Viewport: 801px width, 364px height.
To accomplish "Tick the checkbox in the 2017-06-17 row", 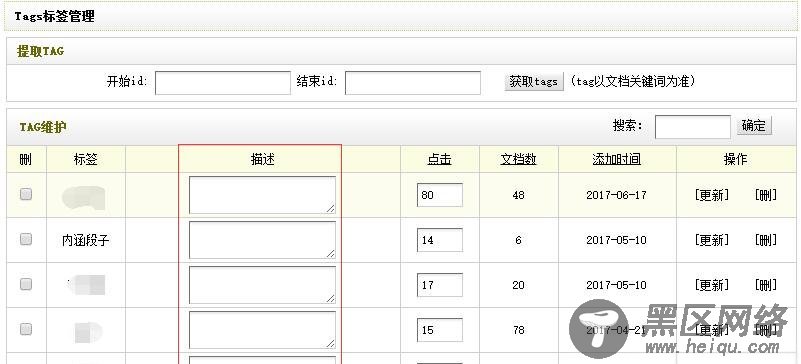I will [26, 194].
